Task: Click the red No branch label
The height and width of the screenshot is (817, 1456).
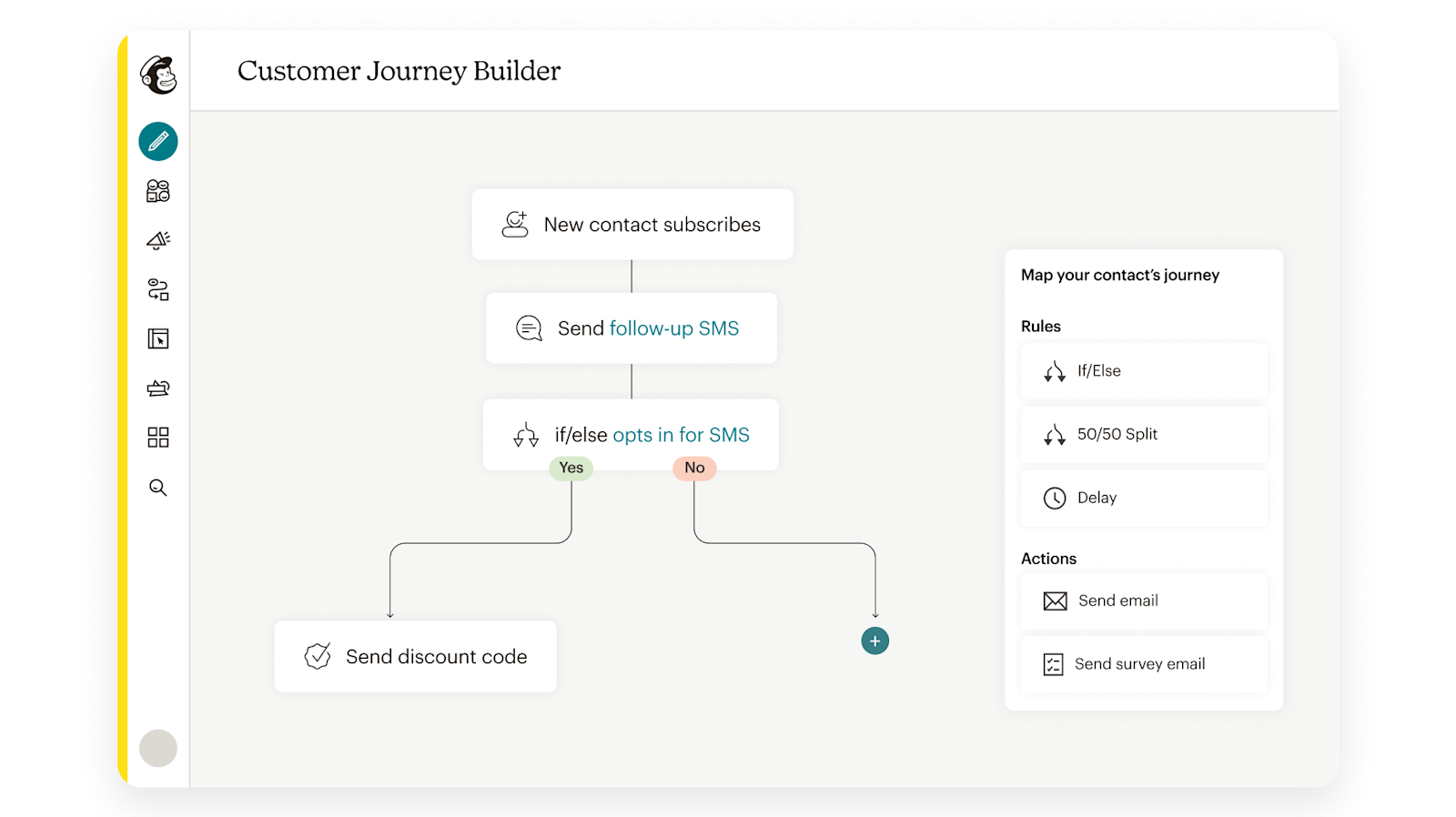Action: 694,468
